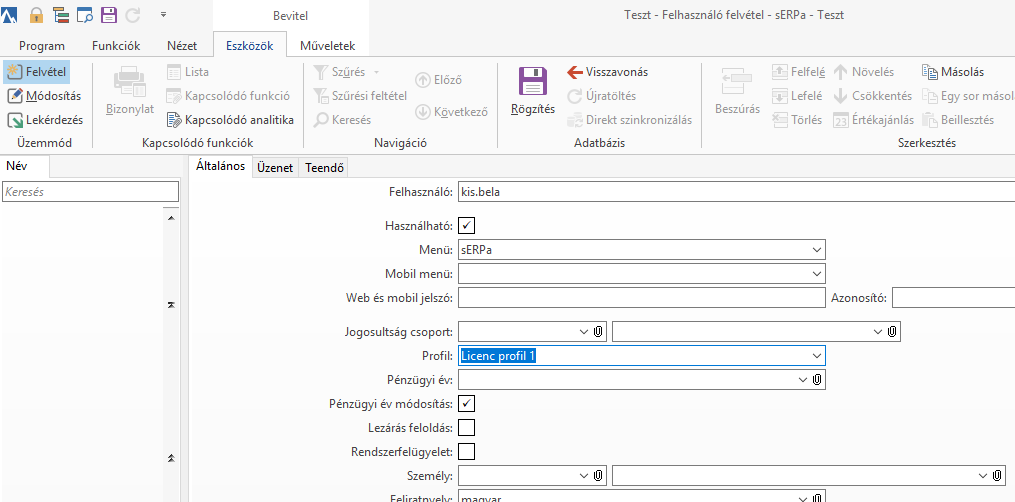
Task: Toggle the Lezárás feloldás checkbox
Action: click(x=467, y=428)
